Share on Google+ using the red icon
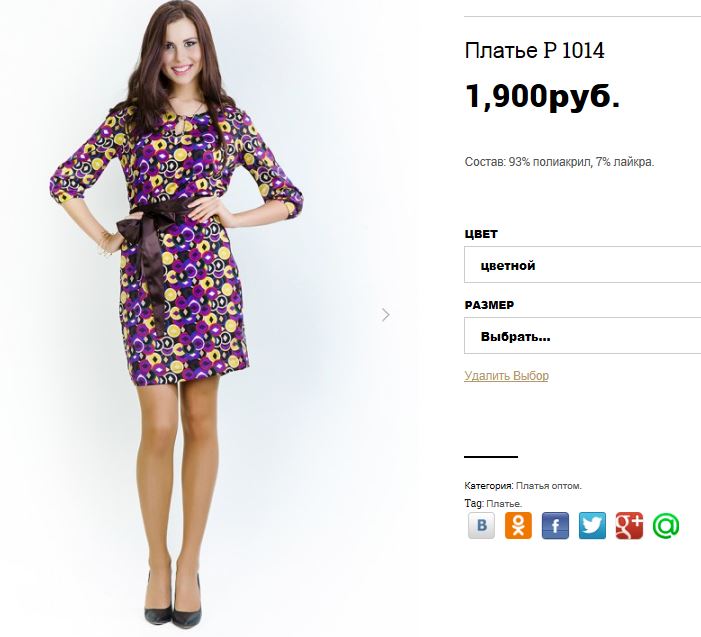 pyautogui.click(x=629, y=525)
